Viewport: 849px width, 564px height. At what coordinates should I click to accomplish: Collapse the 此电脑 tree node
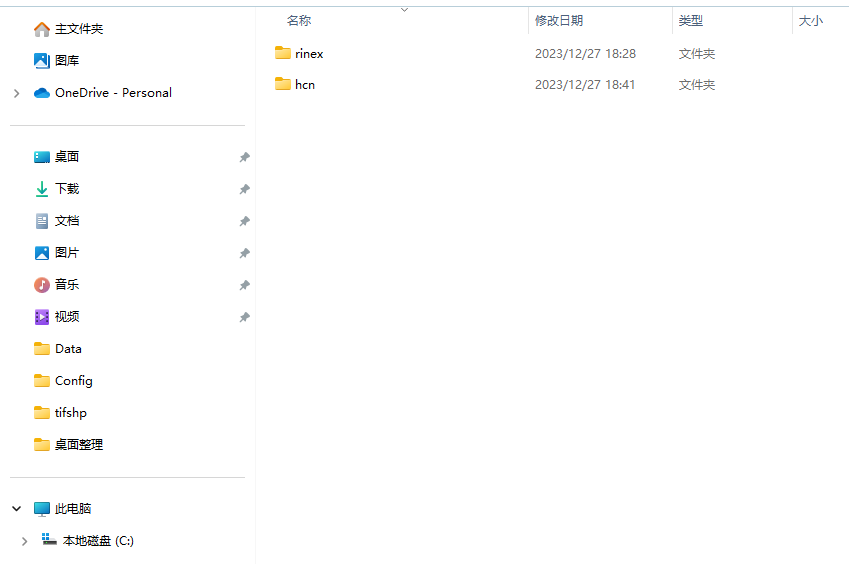coord(17,509)
